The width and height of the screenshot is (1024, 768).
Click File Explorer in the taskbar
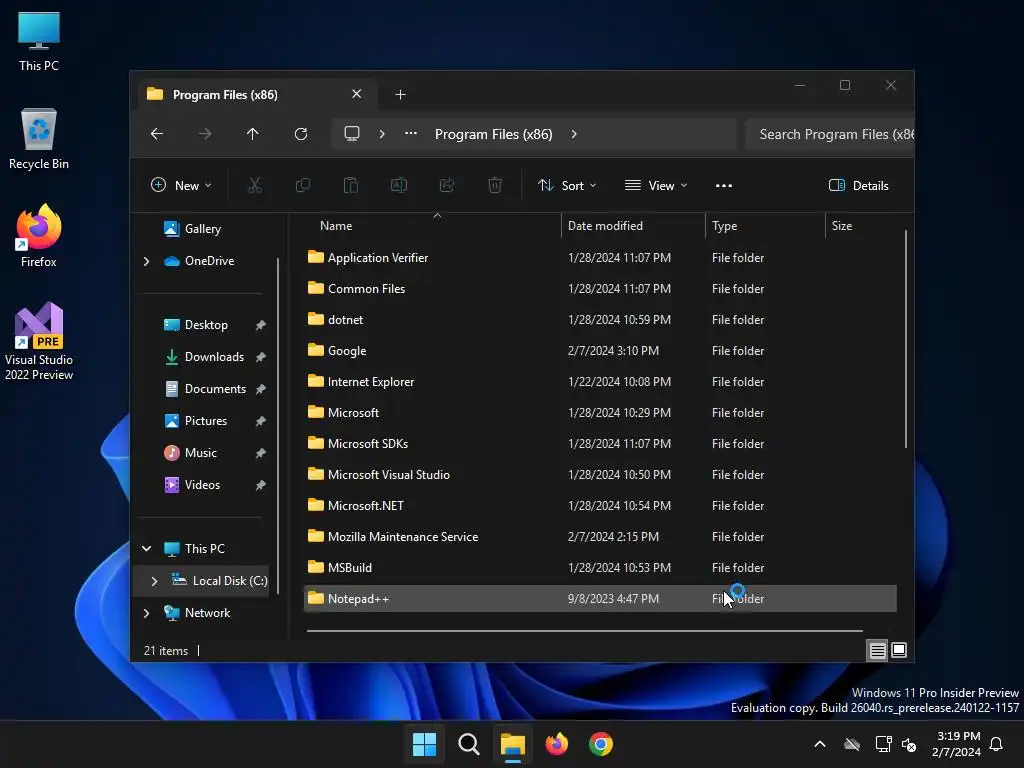coord(513,744)
